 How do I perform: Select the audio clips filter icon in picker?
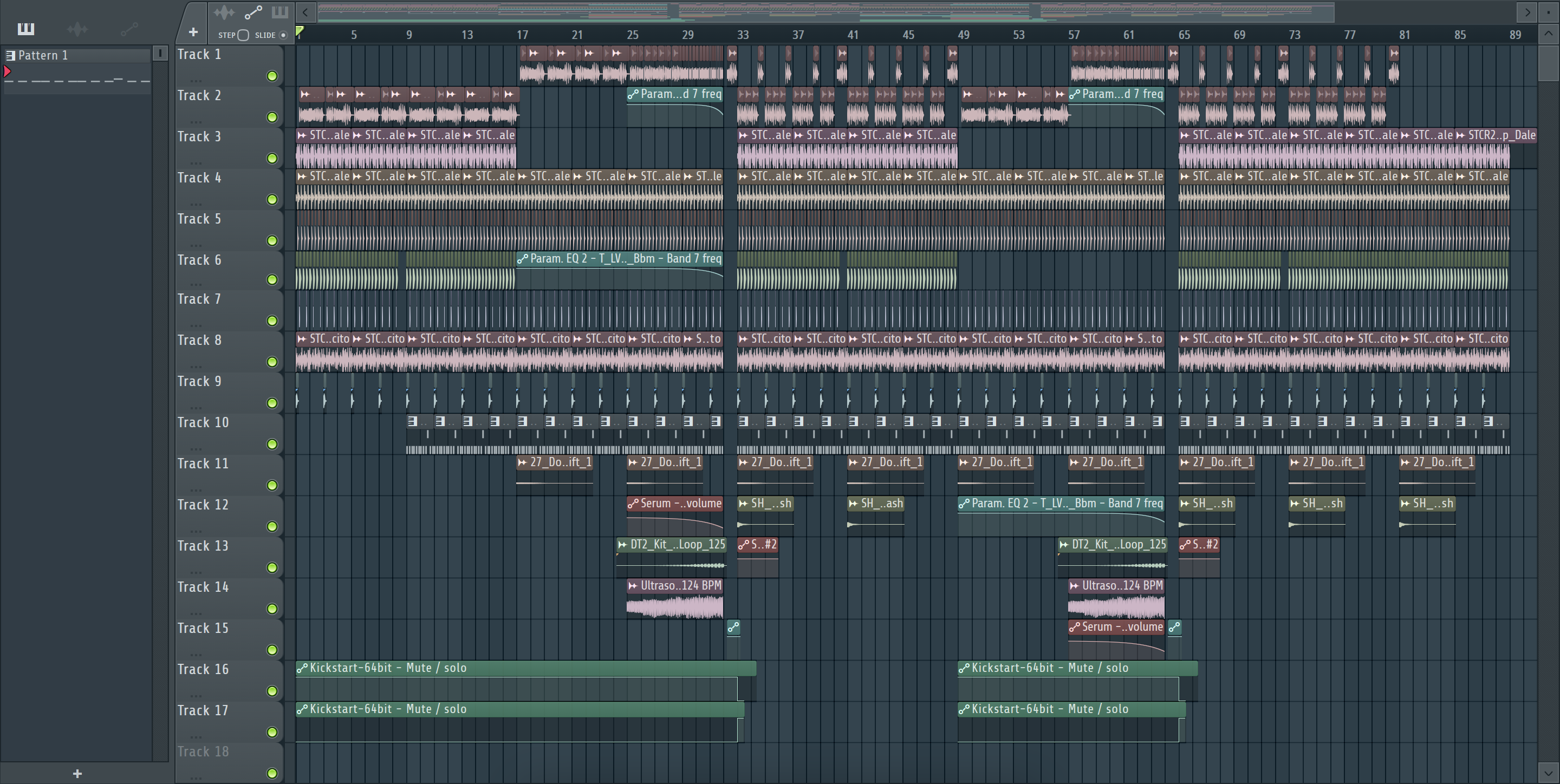pyautogui.click(x=77, y=29)
